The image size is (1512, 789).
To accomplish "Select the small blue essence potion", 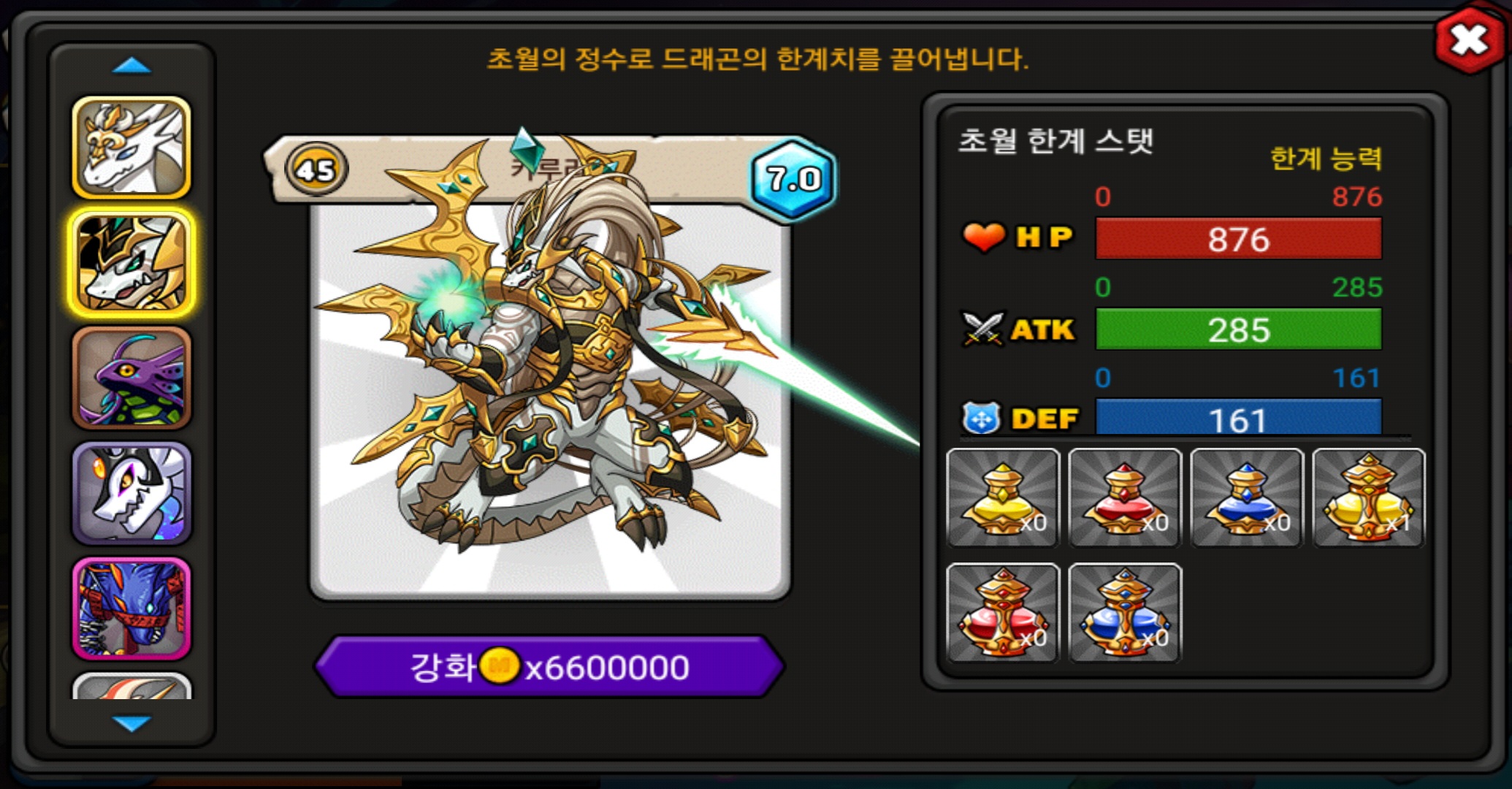I will [x=1246, y=498].
